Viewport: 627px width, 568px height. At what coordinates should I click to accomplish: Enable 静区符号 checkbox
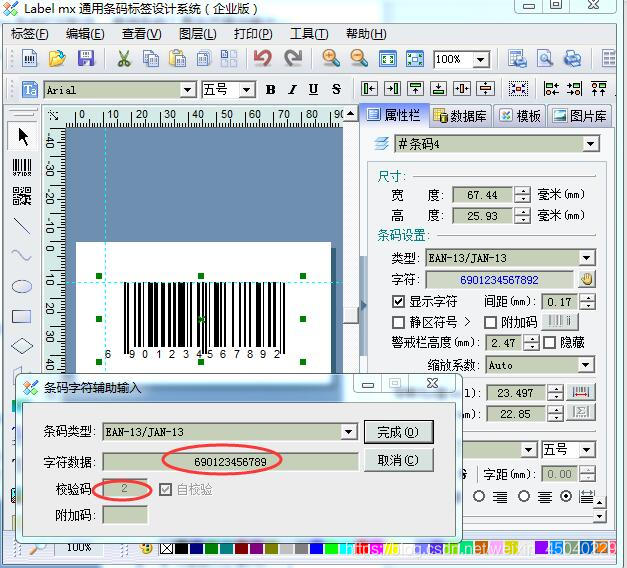[x=398, y=322]
